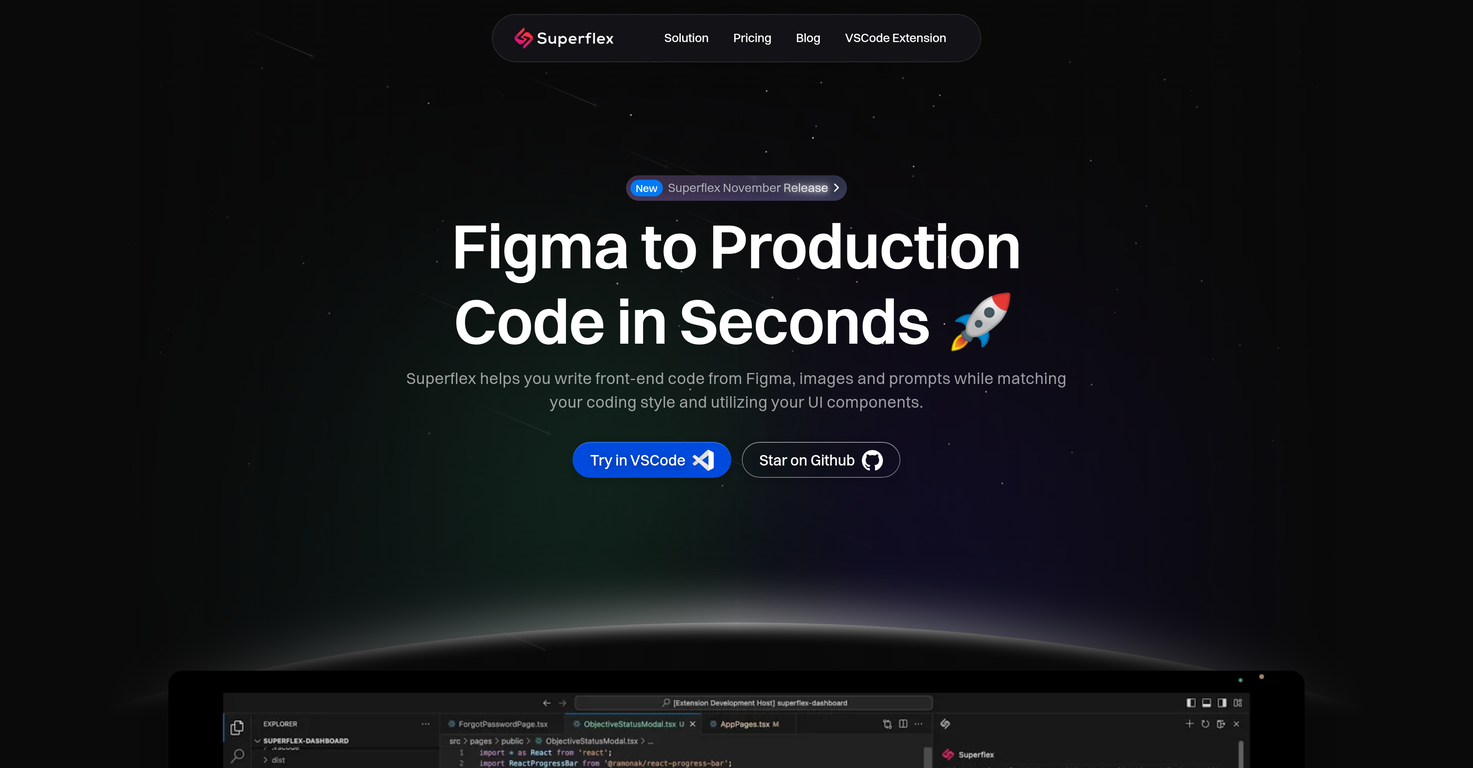The width and height of the screenshot is (1473, 768).
Task: Open the Superflex November Release announcement
Action: click(747, 188)
